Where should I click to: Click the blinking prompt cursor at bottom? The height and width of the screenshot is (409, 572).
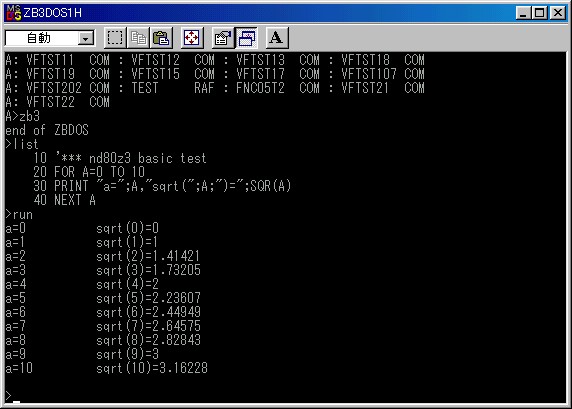16,401
